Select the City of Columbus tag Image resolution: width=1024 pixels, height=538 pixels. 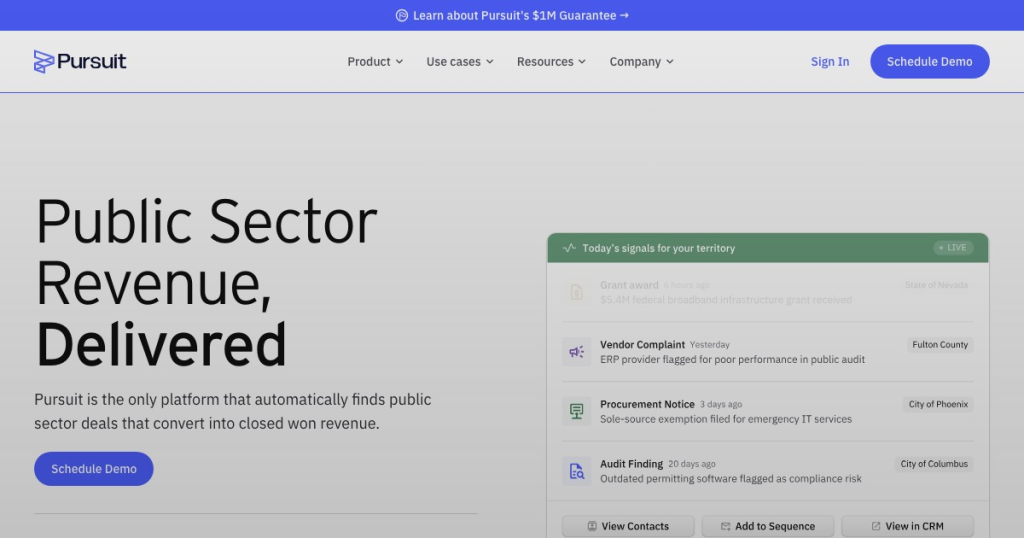pyautogui.click(x=934, y=464)
